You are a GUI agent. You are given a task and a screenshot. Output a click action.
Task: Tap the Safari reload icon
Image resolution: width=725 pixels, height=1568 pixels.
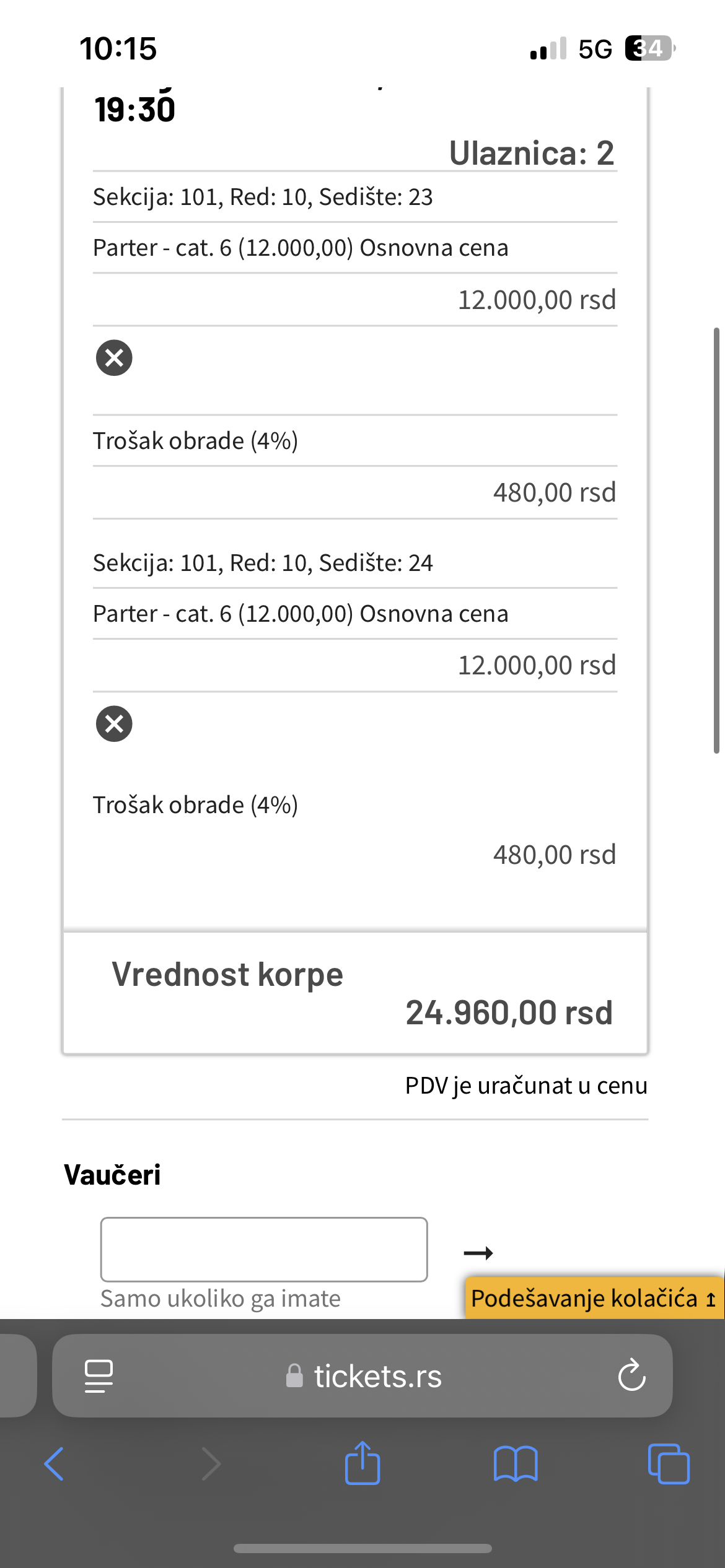tap(631, 1376)
